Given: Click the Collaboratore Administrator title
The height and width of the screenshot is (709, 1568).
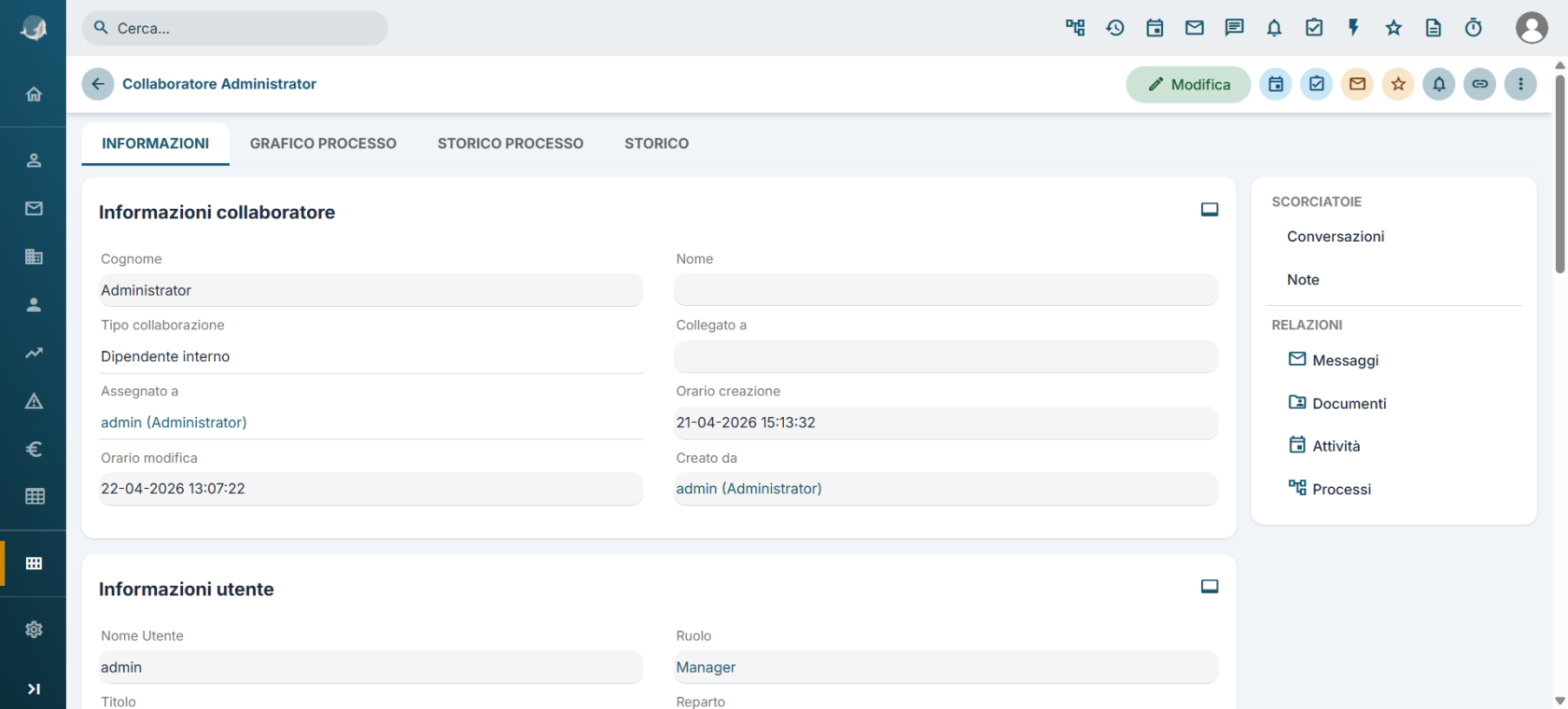Looking at the screenshot, I should pyautogui.click(x=219, y=84).
